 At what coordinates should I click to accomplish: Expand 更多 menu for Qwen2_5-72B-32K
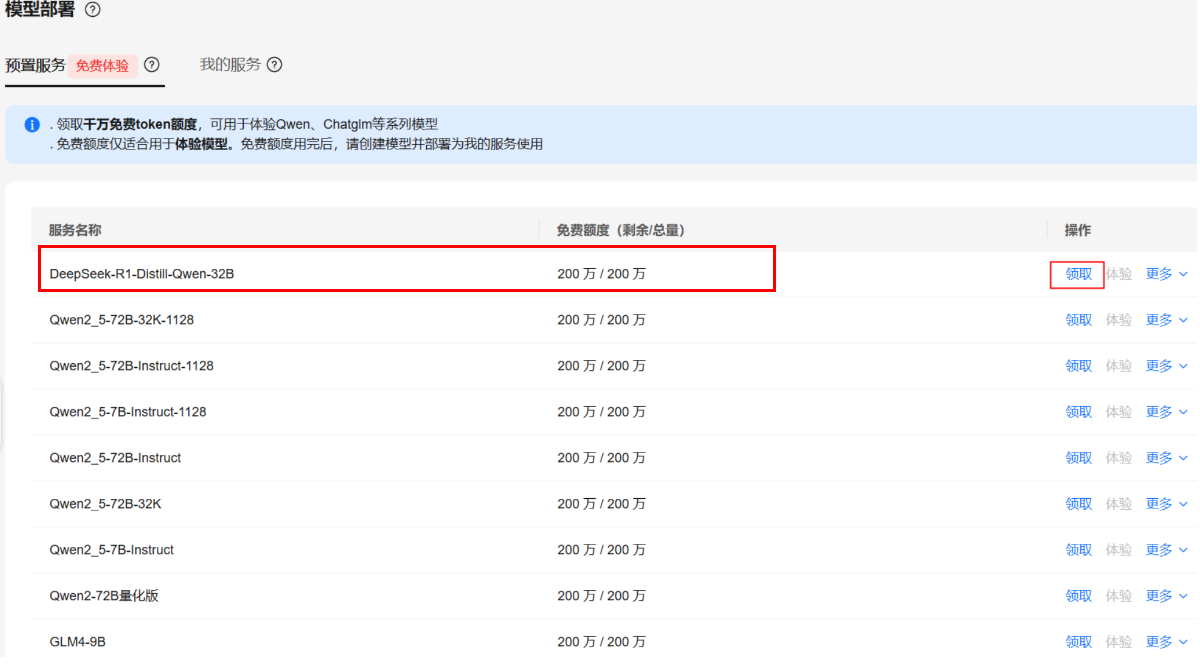(1167, 504)
